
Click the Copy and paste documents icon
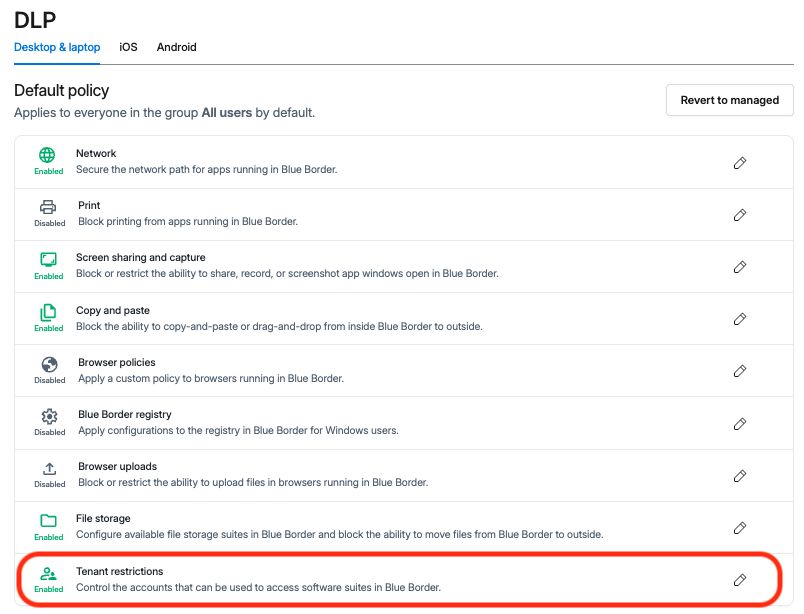click(48, 312)
